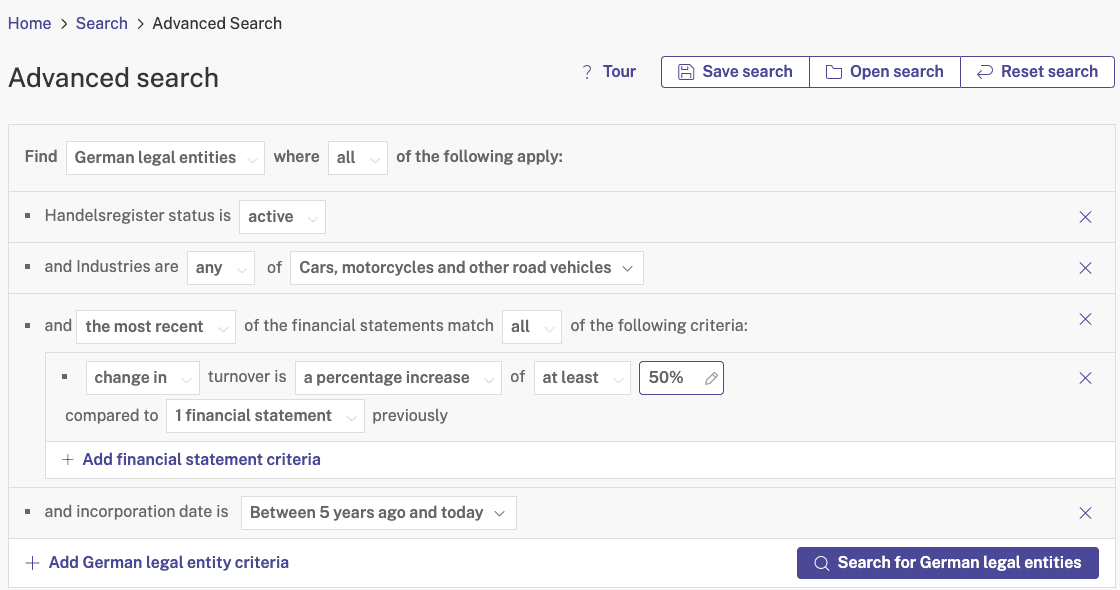1120x590 pixels.
Task: Click Search for German legal entities
Action: click(x=948, y=563)
